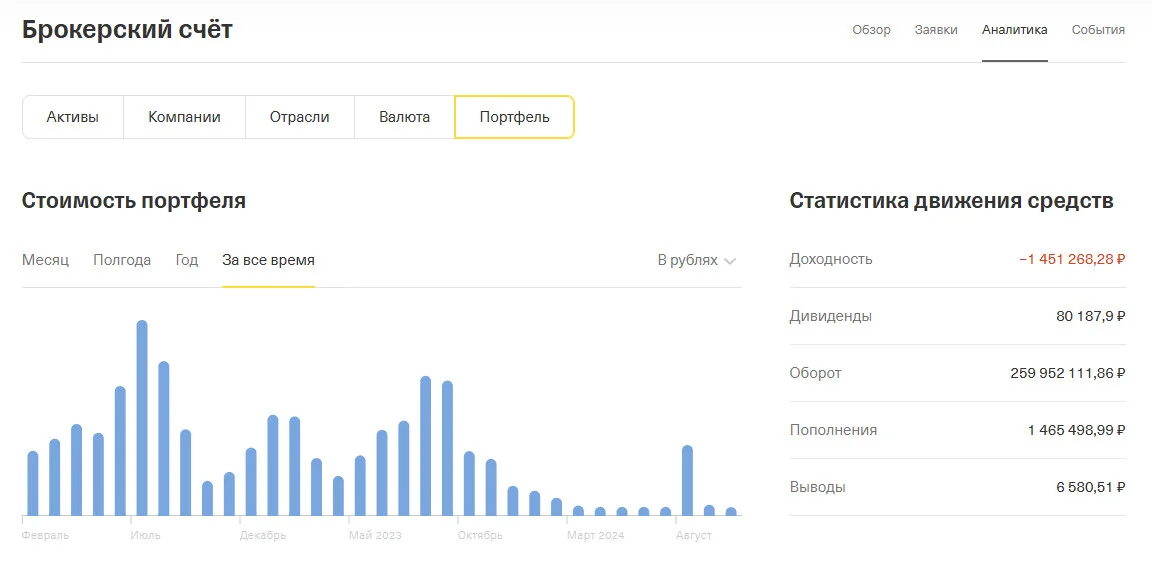The width and height of the screenshot is (1152, 575).
Task: Click the Доходность row label
Action: pyautogui.click(x=831, y=259)
